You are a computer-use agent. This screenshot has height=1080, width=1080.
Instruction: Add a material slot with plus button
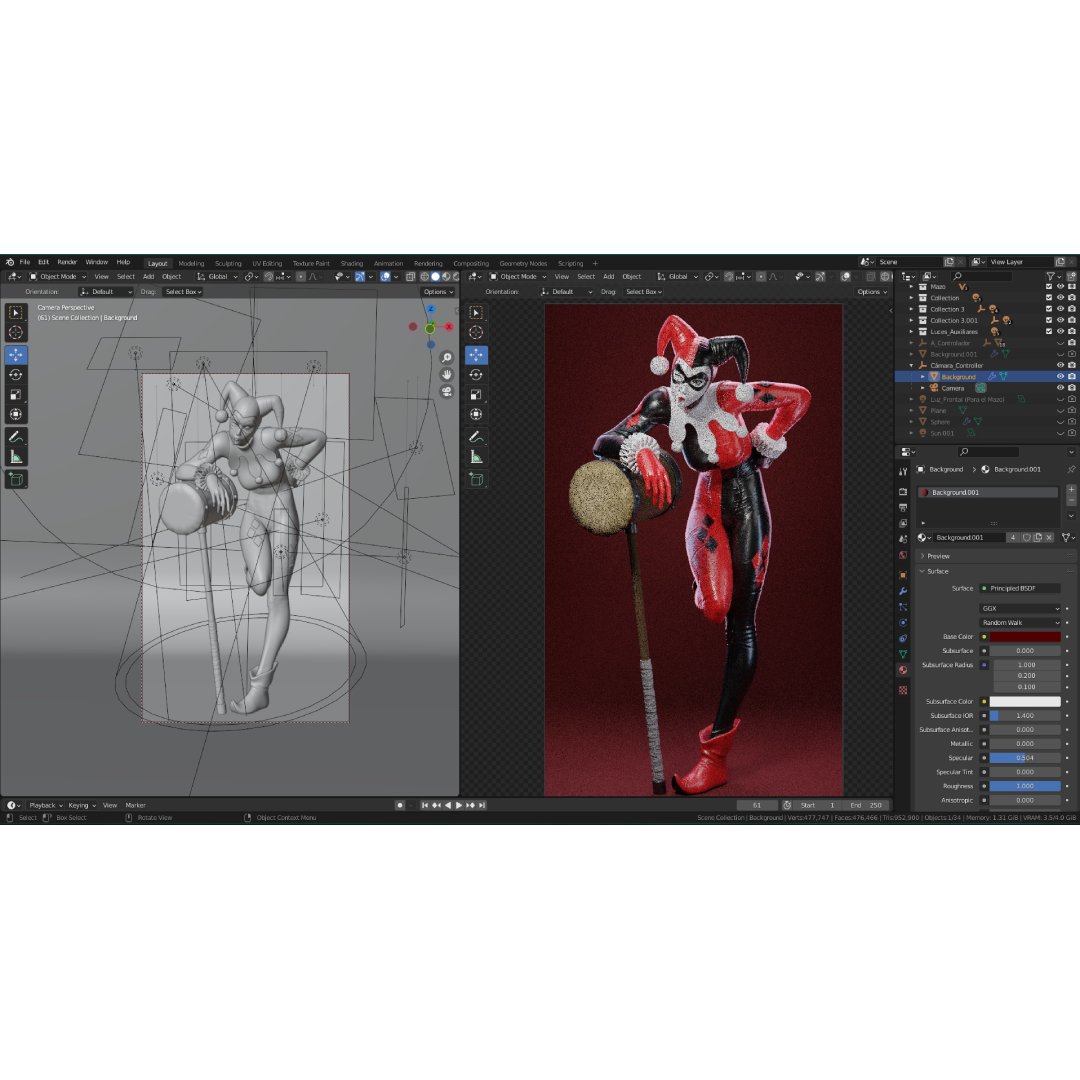pos(1071,490)
